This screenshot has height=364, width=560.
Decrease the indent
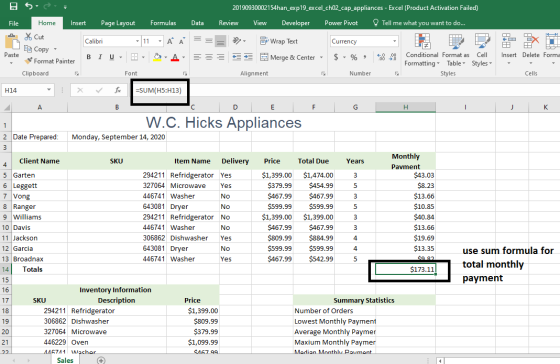(x=236, y=57)
